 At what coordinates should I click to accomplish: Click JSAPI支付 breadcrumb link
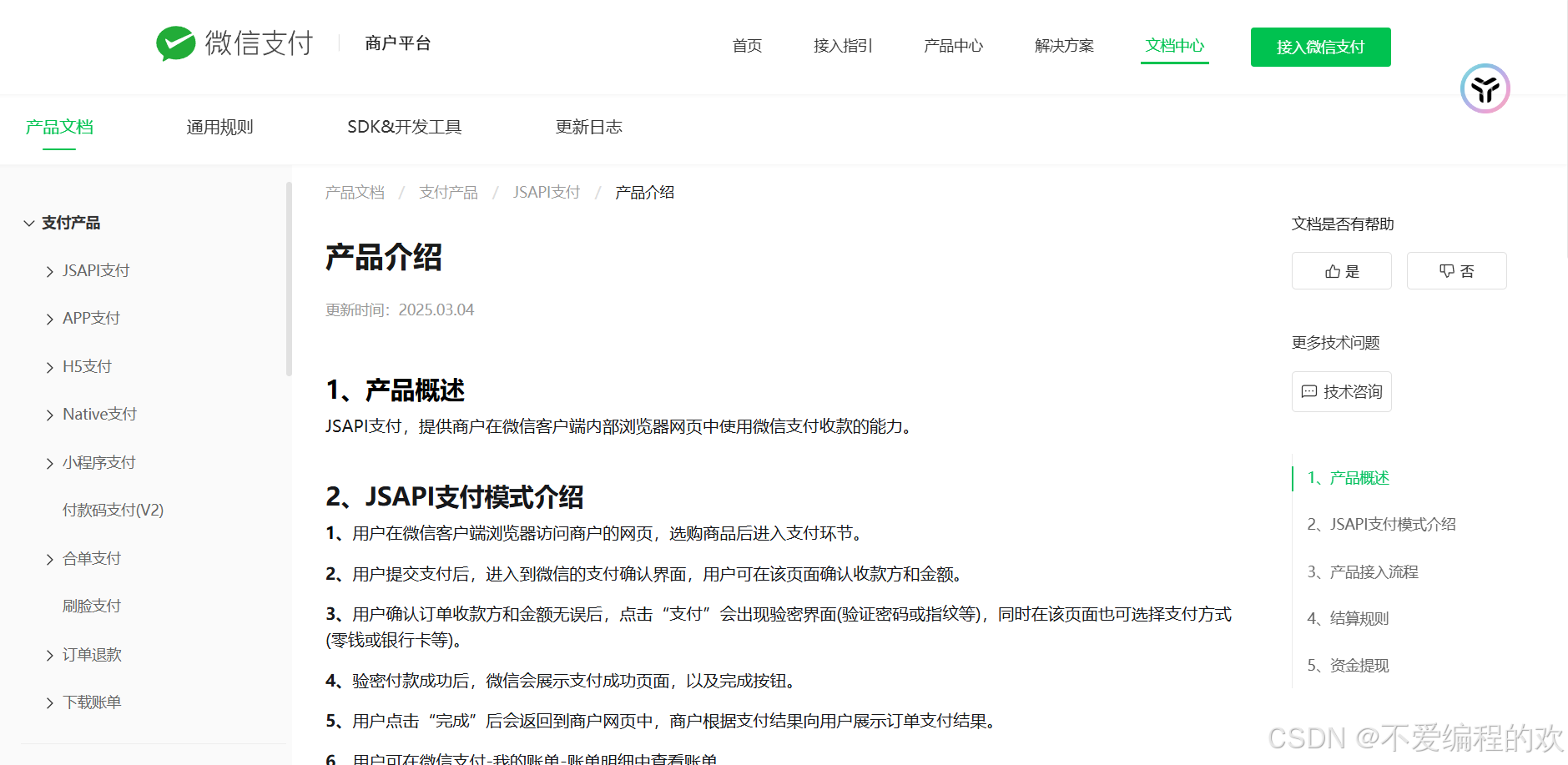[x=546, y=193]
